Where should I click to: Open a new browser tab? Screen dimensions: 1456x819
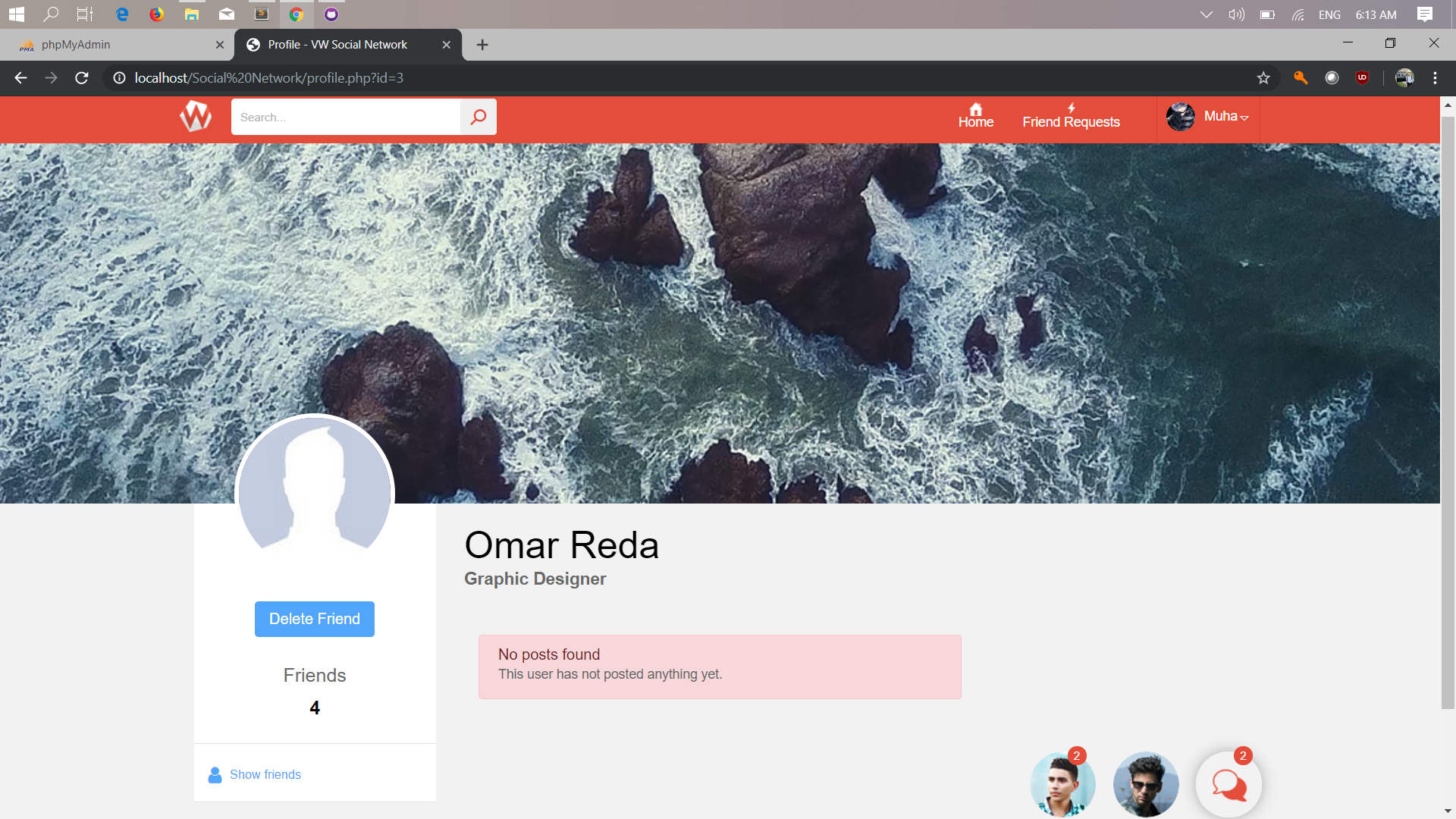[482, 45]
